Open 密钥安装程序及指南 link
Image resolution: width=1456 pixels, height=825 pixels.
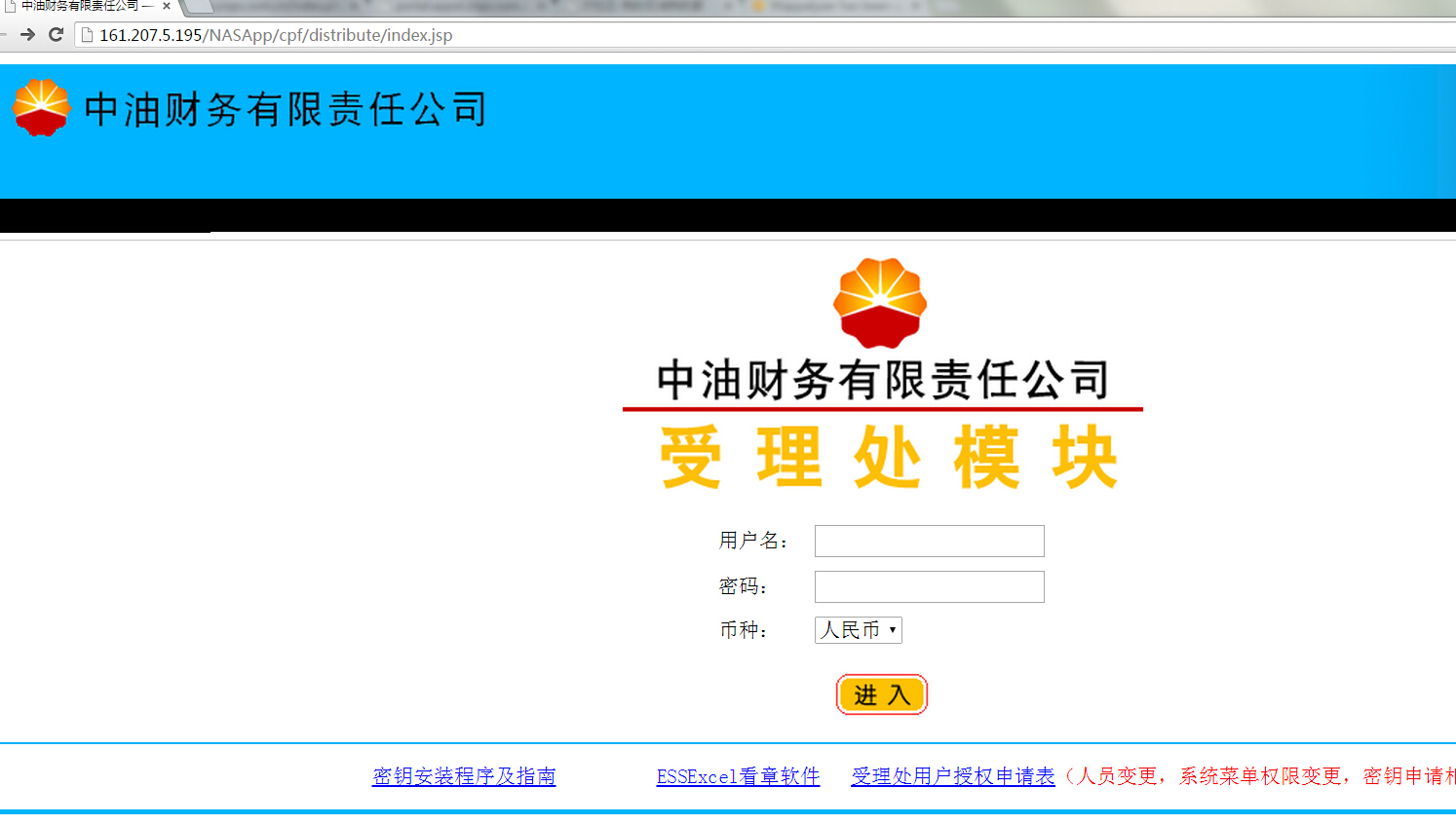pyautogui.click(x=464, y=776)
